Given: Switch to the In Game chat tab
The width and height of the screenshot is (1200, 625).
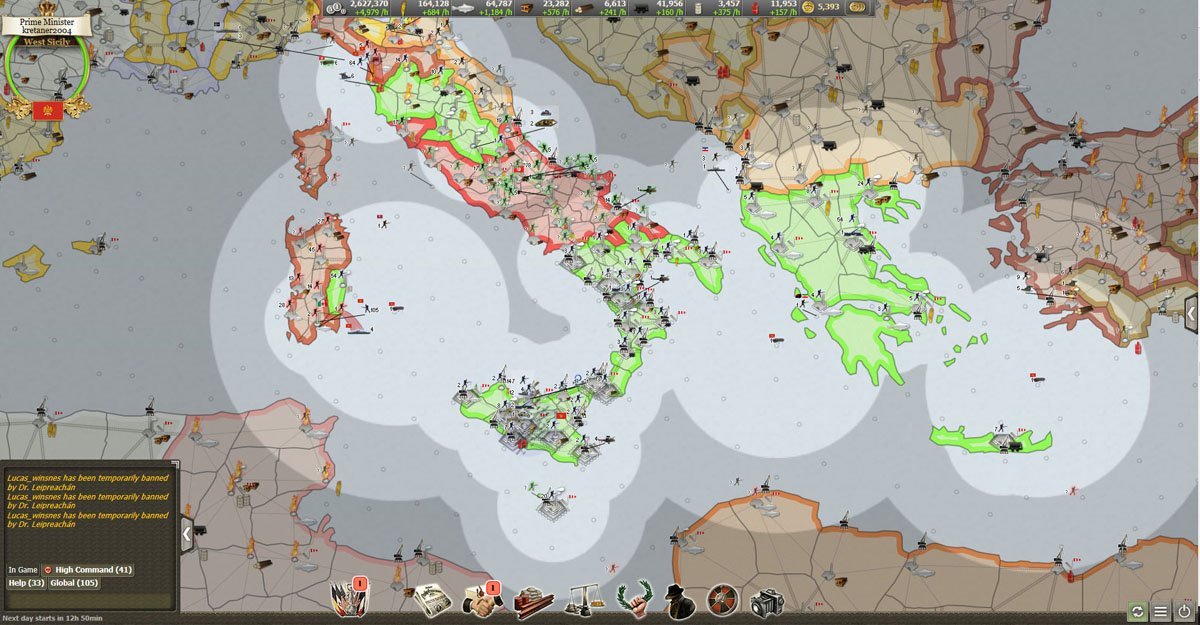Looking at the screenshot, I should 22,569.
